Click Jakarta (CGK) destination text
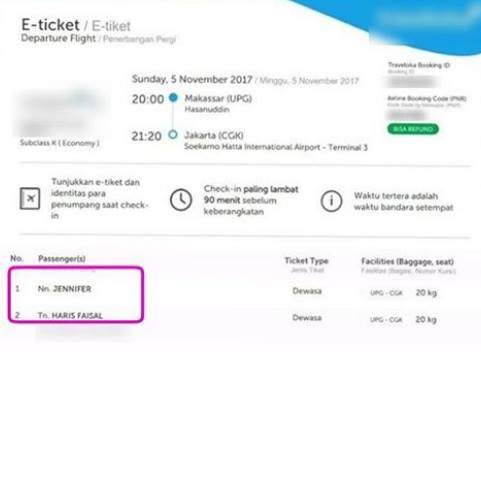The image size is (481, 497). click(x=214, y=135)
